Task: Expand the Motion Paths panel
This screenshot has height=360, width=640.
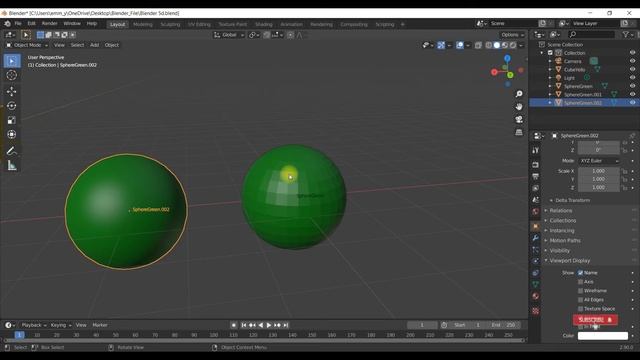Action: click(564, 240)
